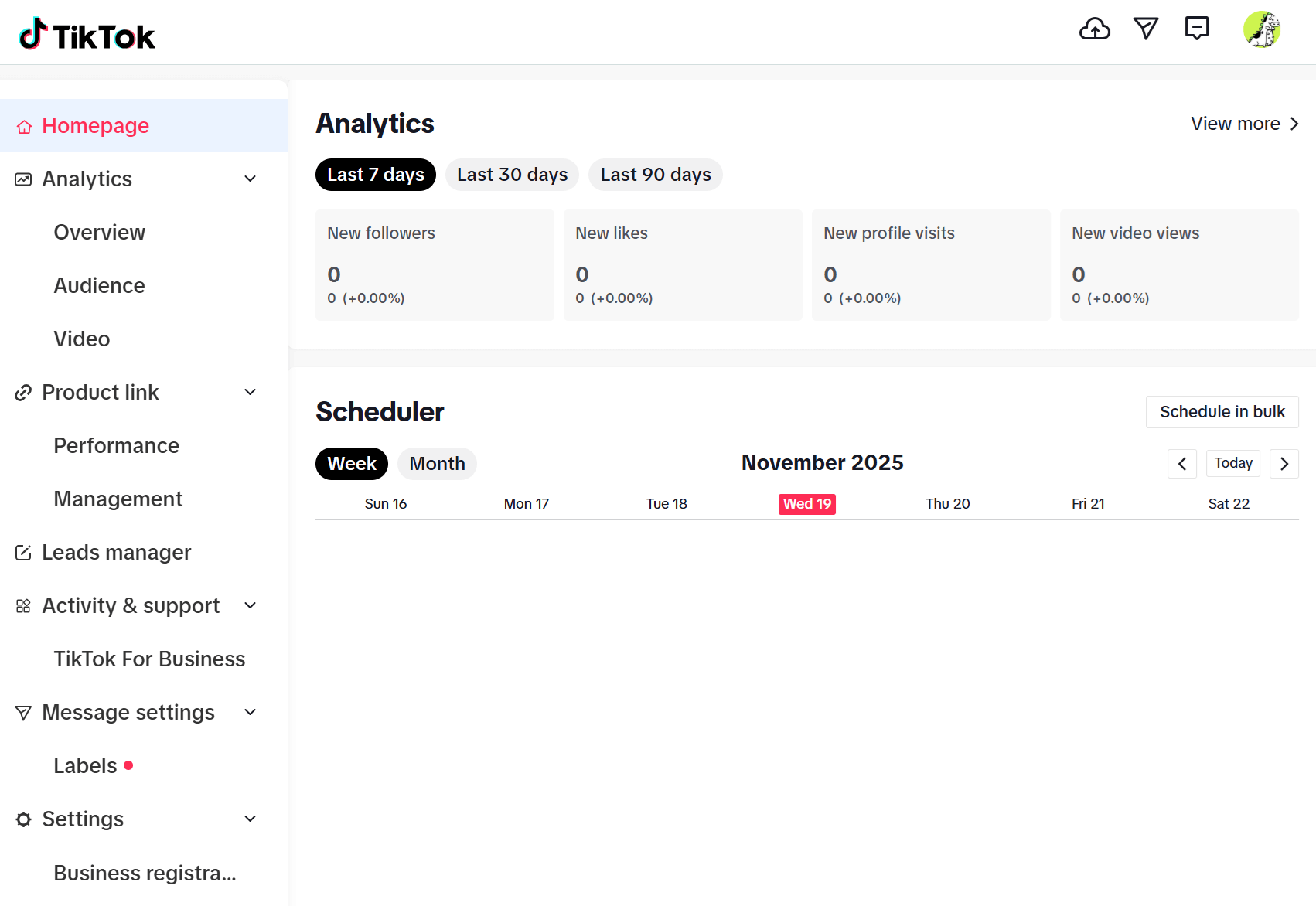Open comments notification icon
1316x906 pixels.
point(1197,29)
